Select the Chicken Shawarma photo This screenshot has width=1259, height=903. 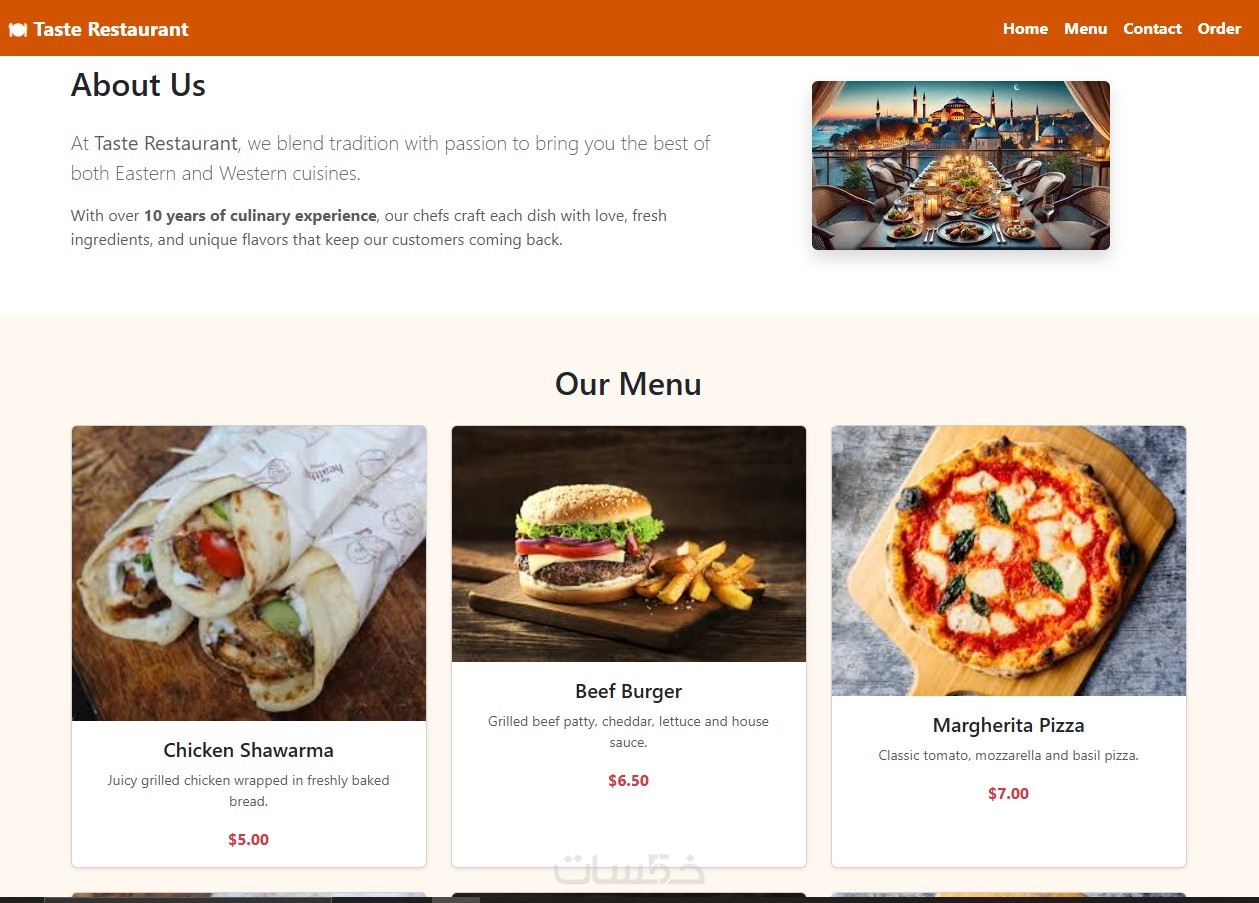click(x=249, y=573)
